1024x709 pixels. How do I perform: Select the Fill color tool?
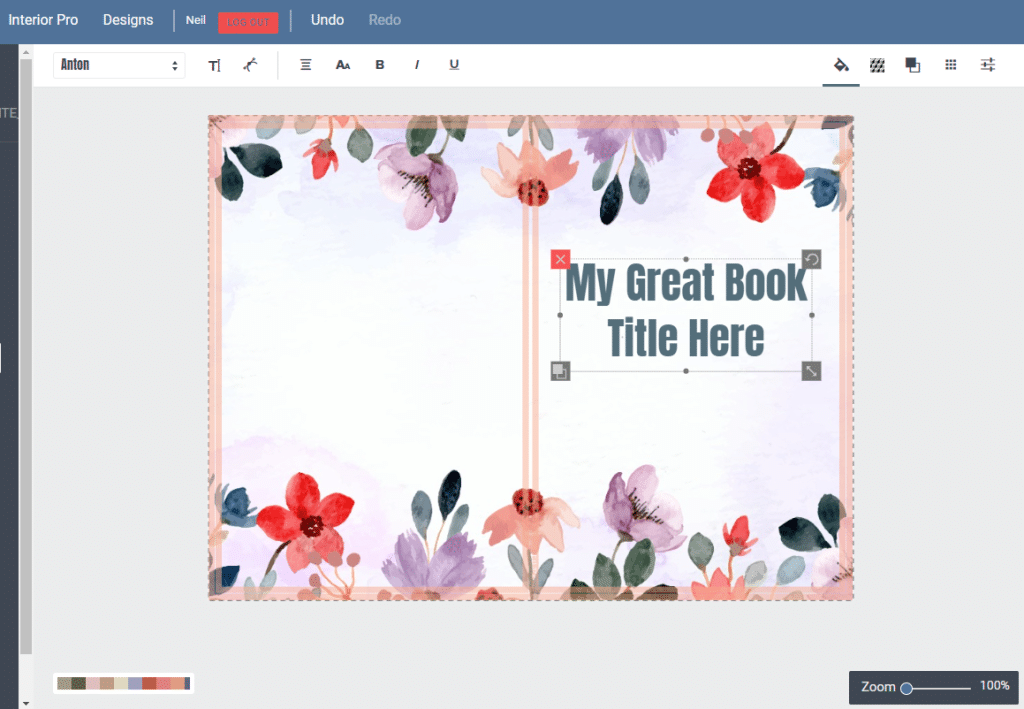click(841, 64)
